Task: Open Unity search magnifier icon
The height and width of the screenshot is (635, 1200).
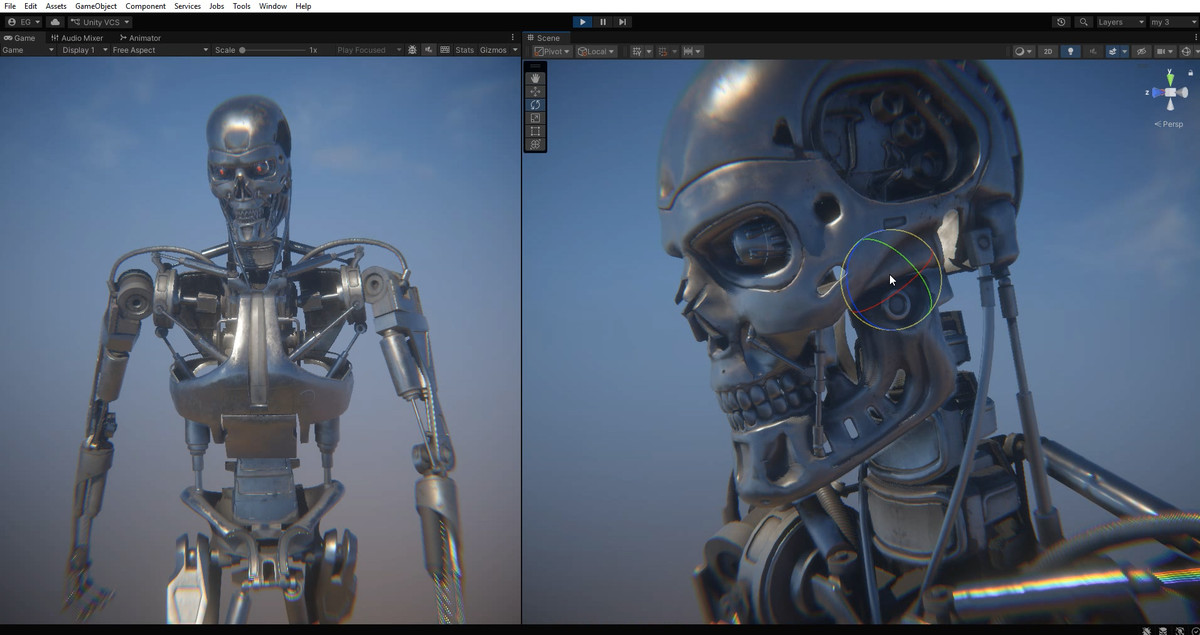Action: click(1083, 22)
